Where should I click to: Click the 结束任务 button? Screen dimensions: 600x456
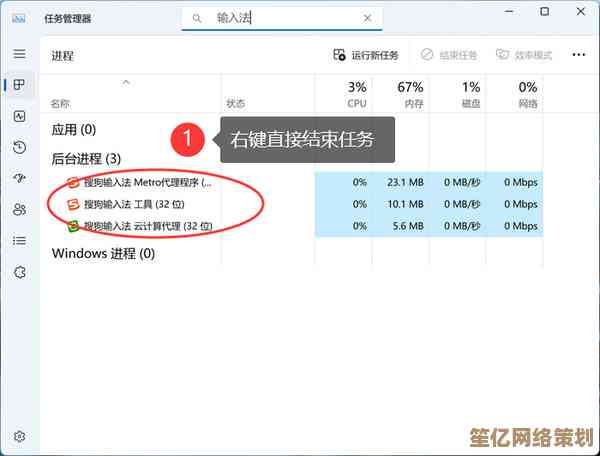click(449, 55)
